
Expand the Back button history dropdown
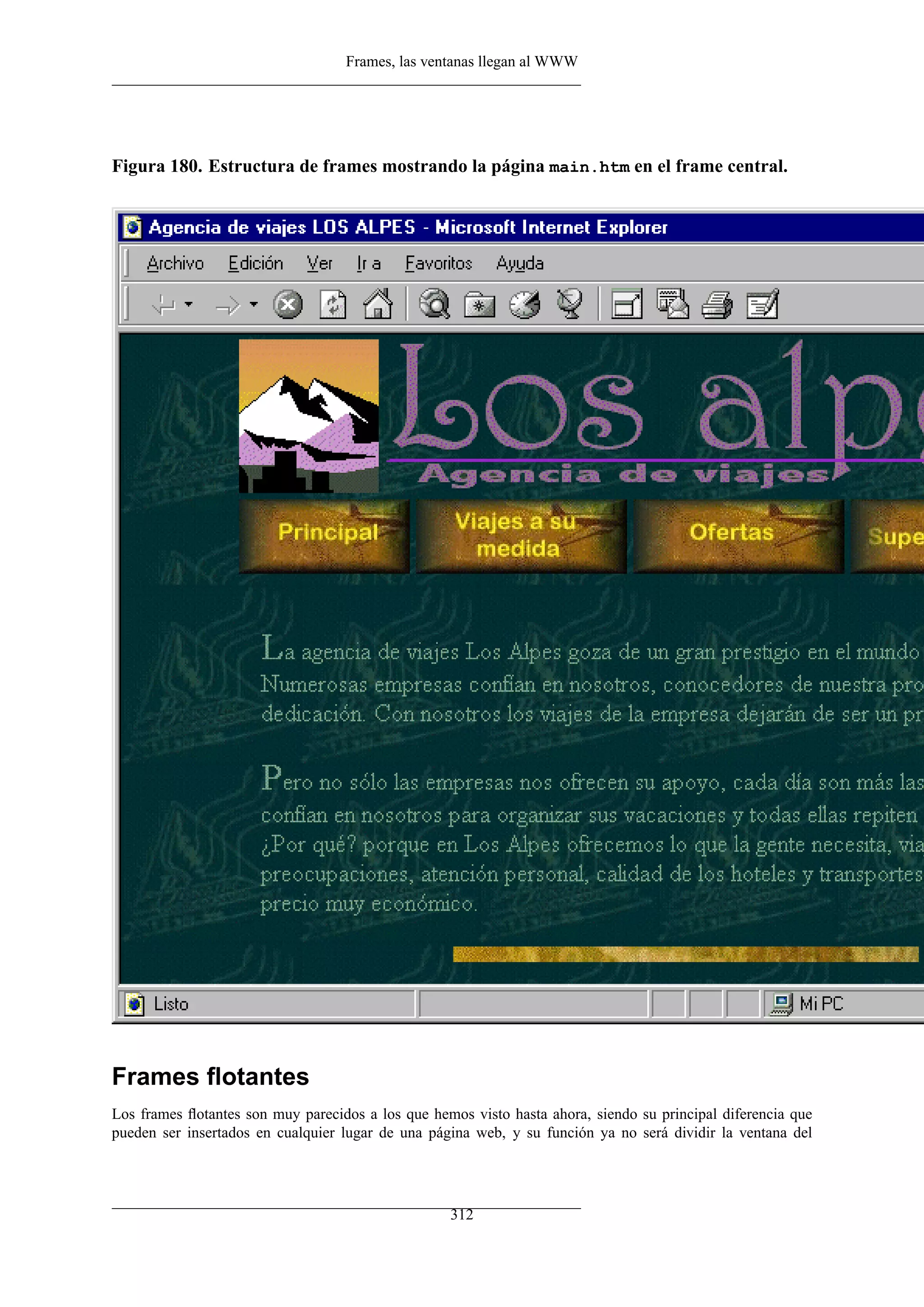[x=189, y=305]
